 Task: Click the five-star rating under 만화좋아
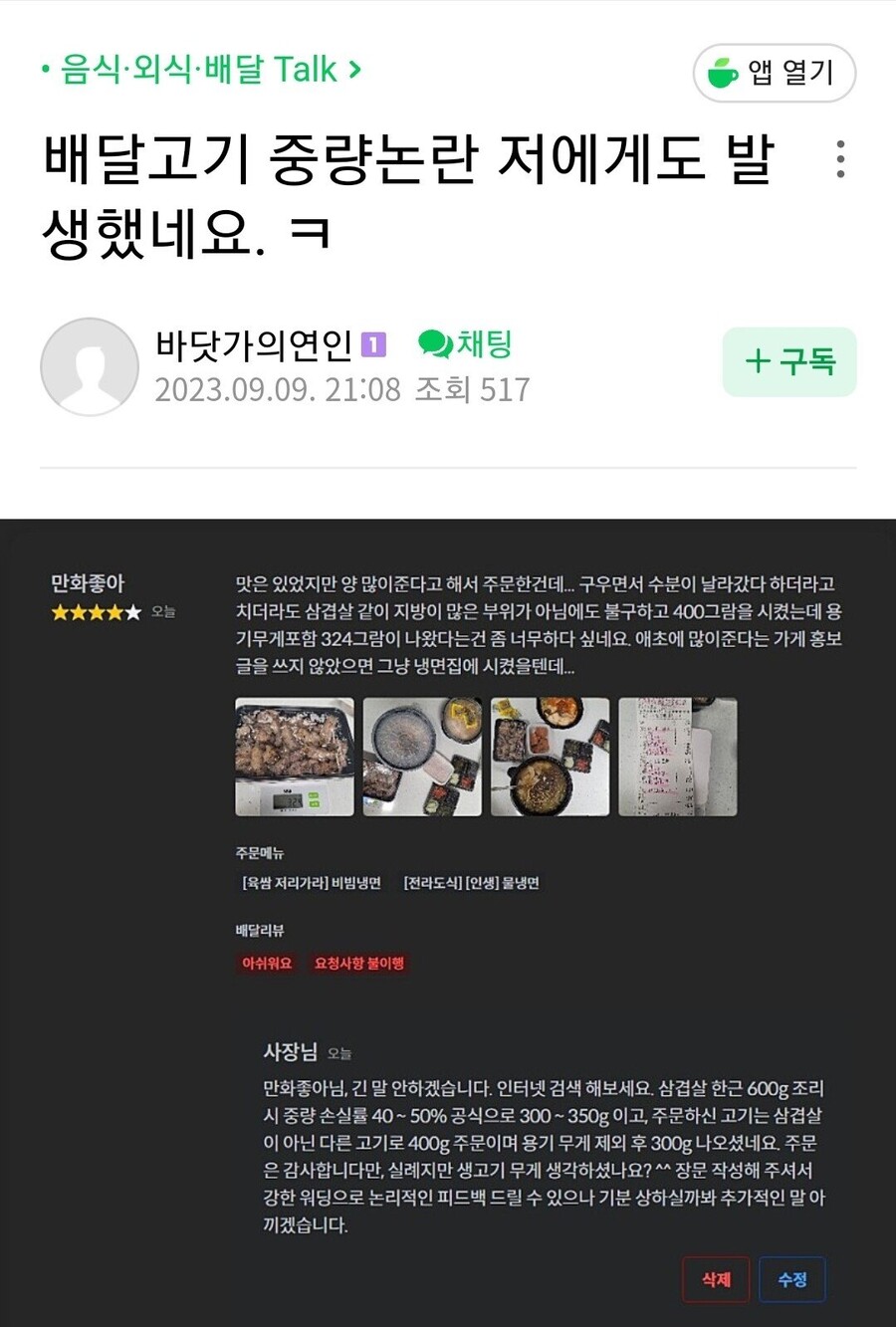pos(97,612)
